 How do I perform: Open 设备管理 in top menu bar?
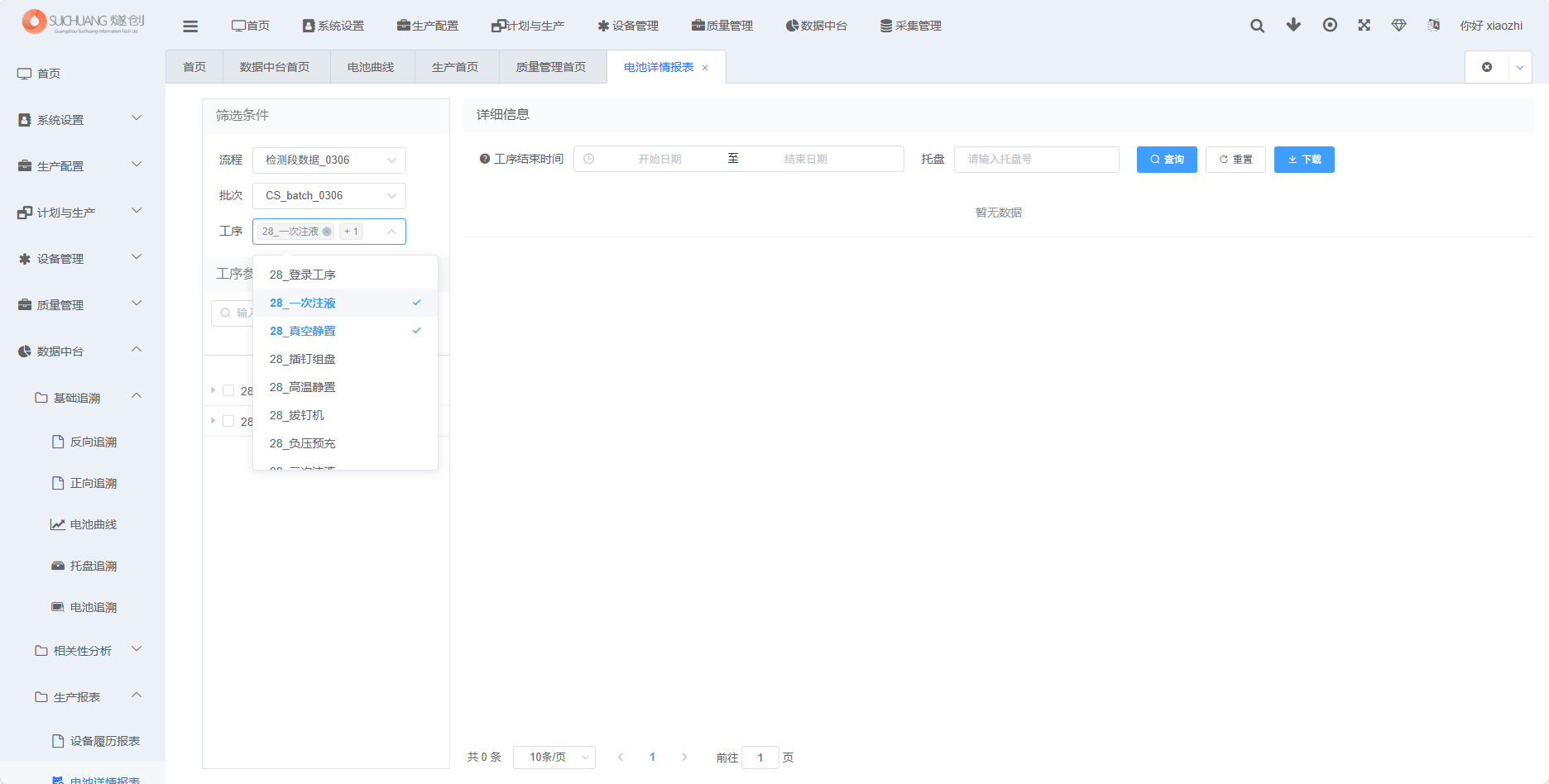pos(628,26)
